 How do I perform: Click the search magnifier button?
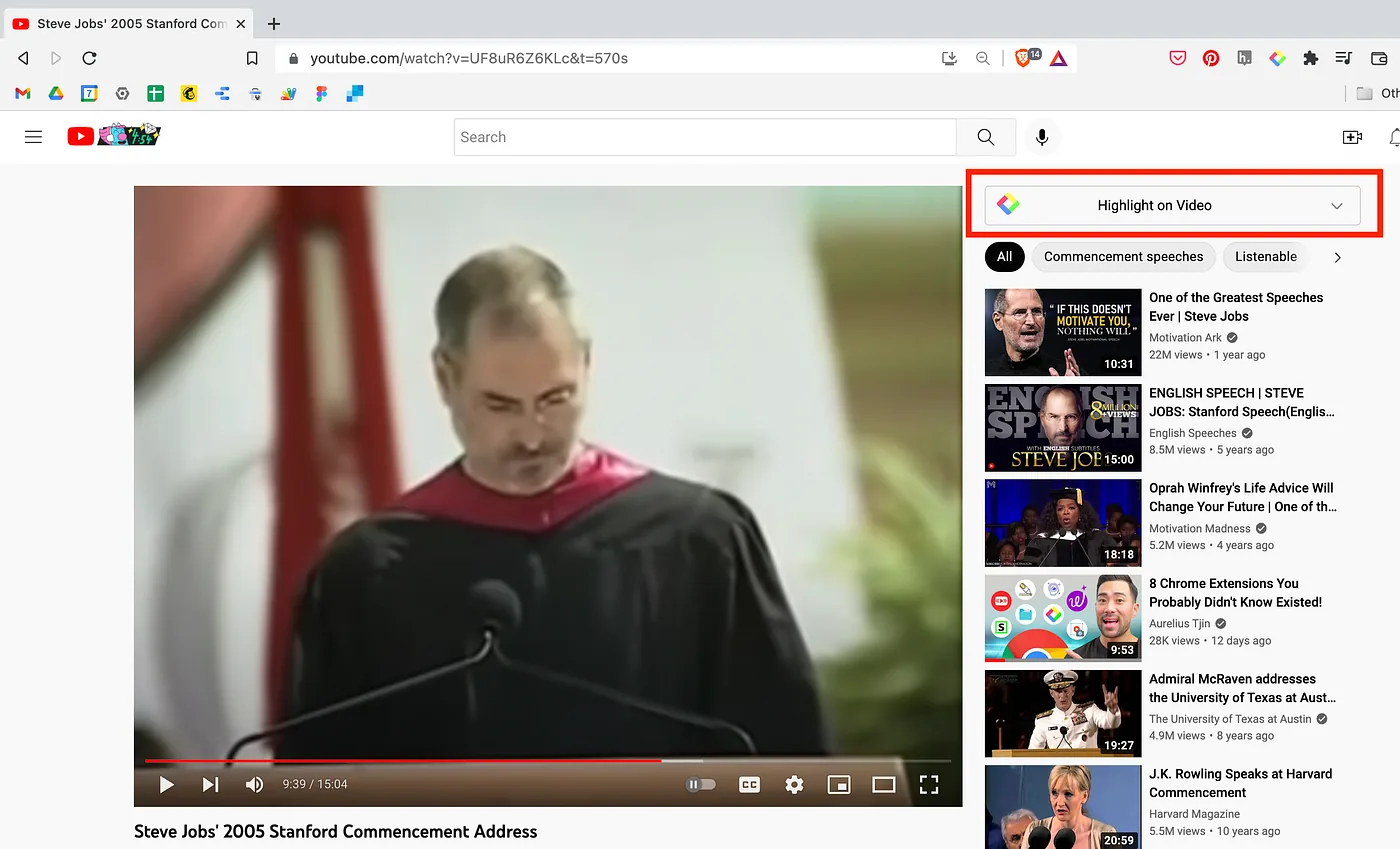[x=986, y=137]
